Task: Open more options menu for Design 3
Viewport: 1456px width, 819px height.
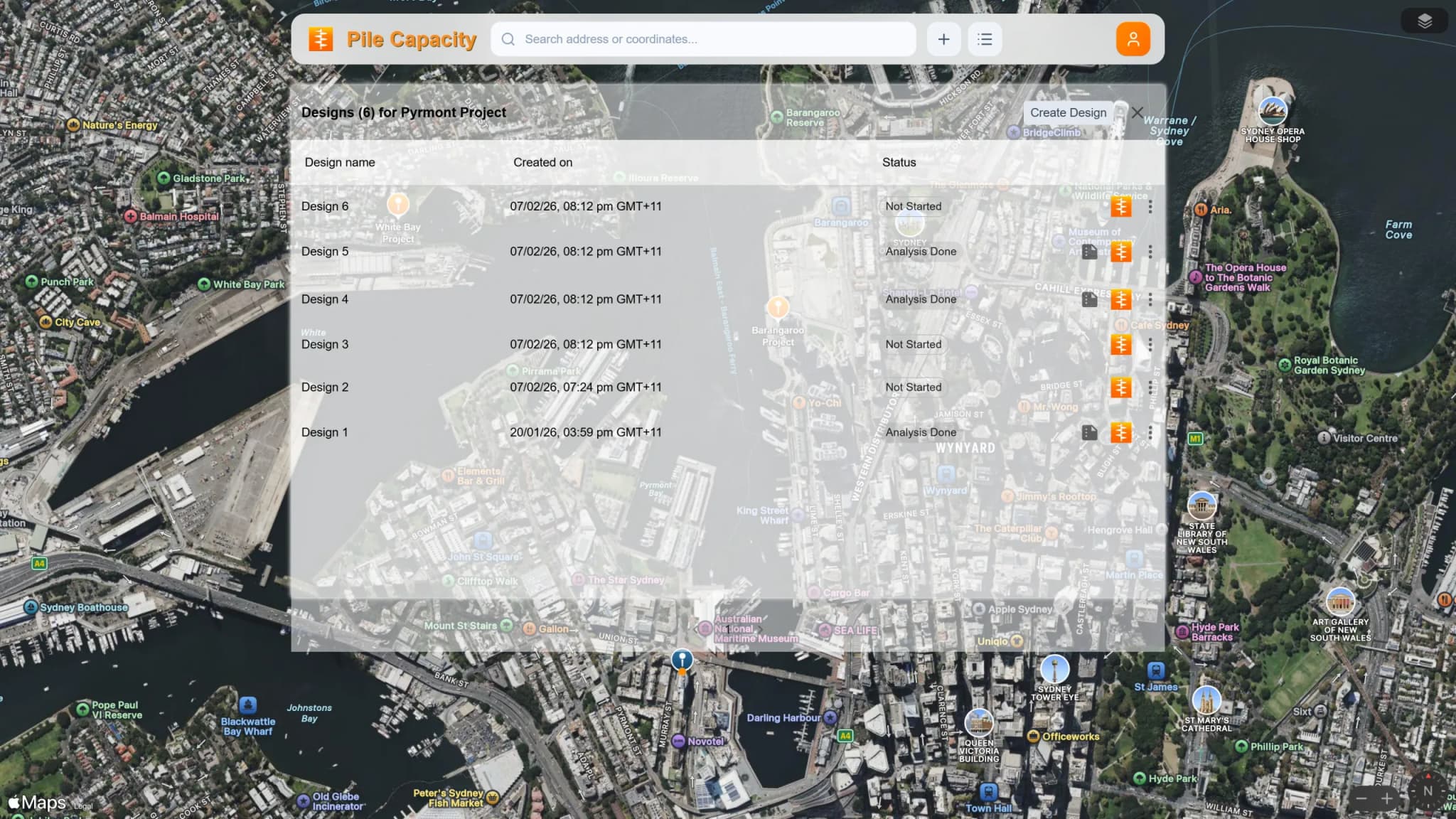Action: pos(1150,344)
